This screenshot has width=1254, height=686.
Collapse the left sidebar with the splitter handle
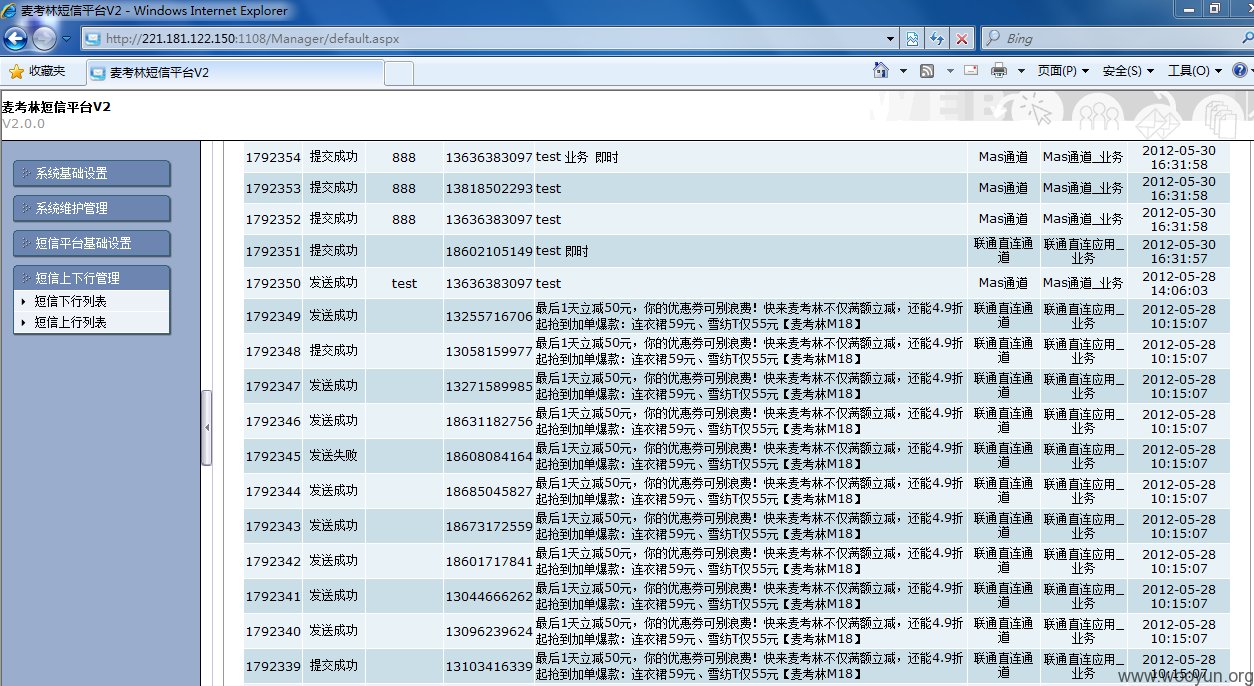tap(207, 427)
